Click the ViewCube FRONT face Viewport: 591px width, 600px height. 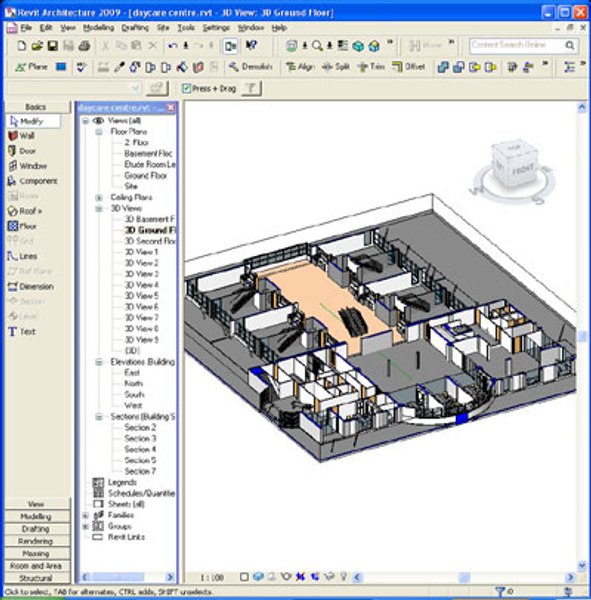(522, 170)
